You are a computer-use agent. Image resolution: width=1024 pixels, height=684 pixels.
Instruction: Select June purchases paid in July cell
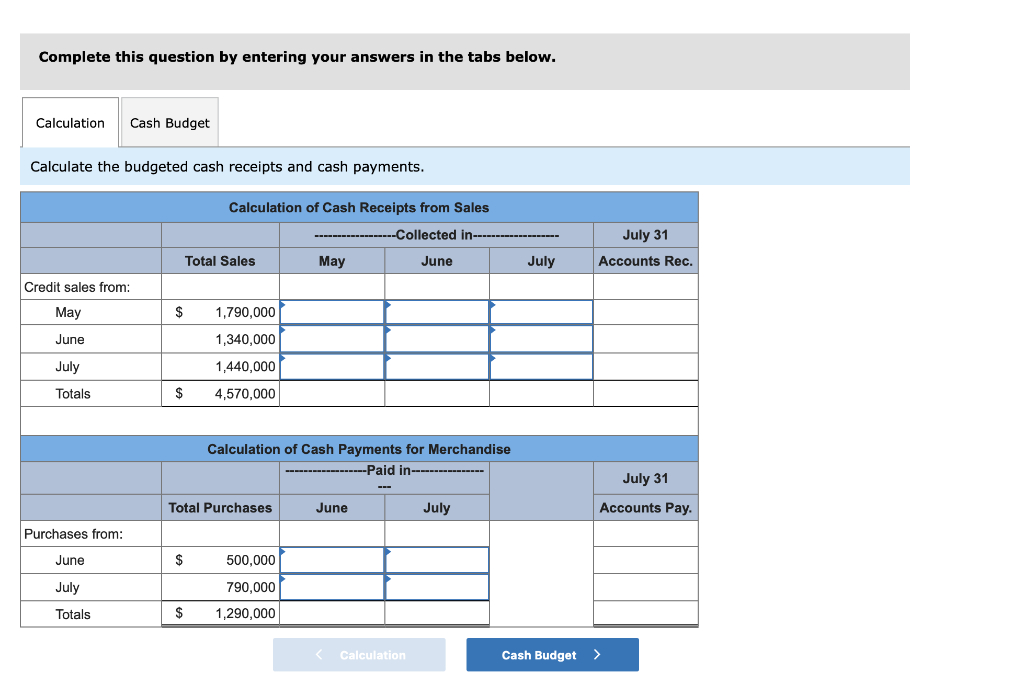tap(437, 560)
